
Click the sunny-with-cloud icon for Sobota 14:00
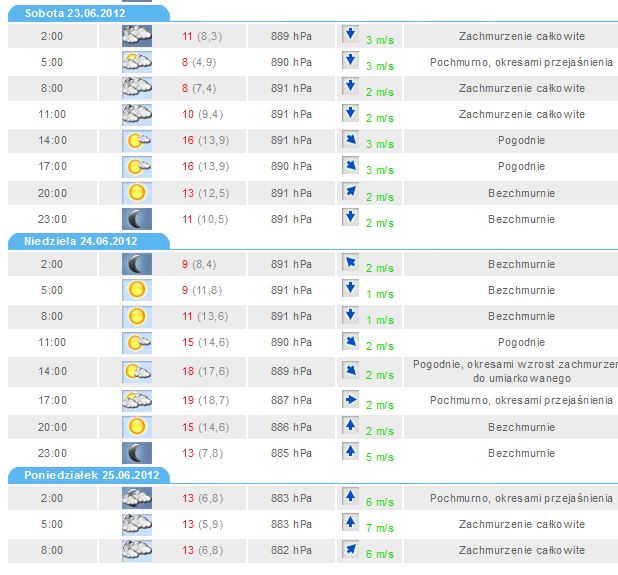tap(136, 140)
